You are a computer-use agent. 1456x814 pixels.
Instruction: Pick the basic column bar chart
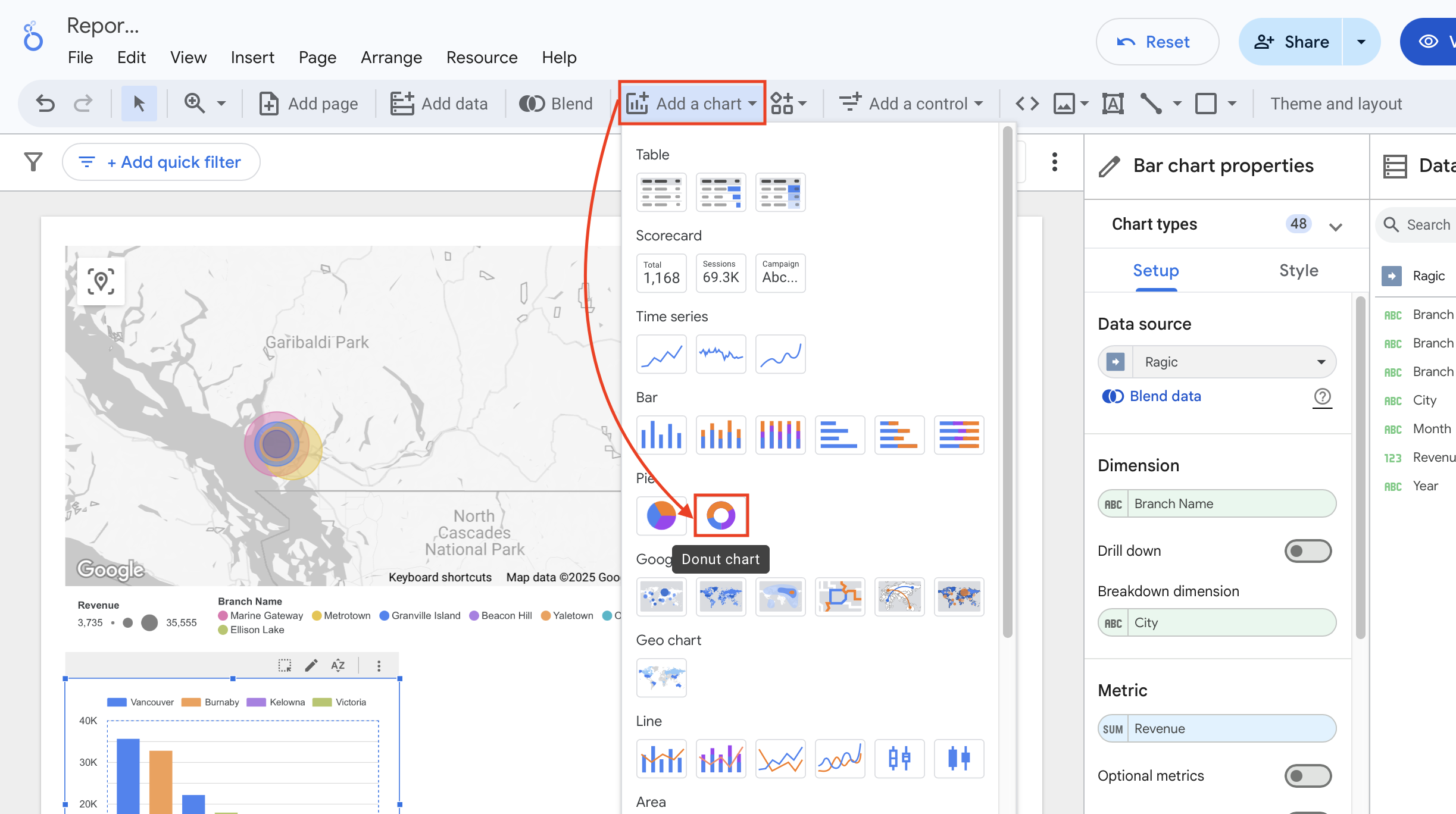point(661,435)
